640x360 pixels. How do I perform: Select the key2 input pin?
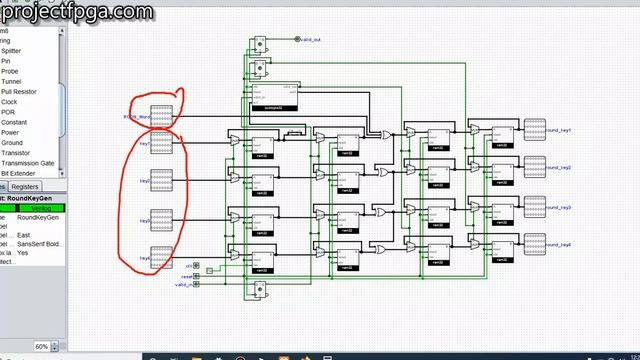coord(161,180)
